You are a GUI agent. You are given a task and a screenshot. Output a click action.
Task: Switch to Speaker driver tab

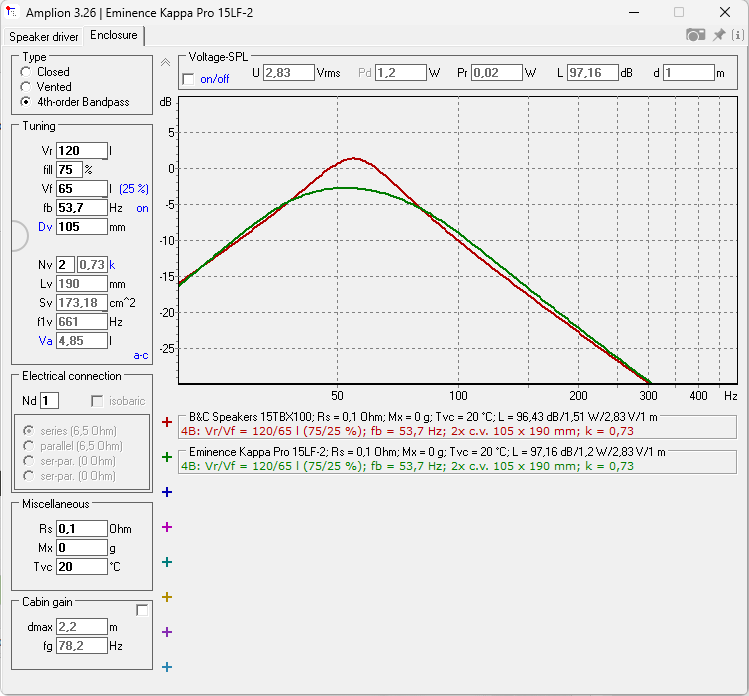(x=43, y=37)
